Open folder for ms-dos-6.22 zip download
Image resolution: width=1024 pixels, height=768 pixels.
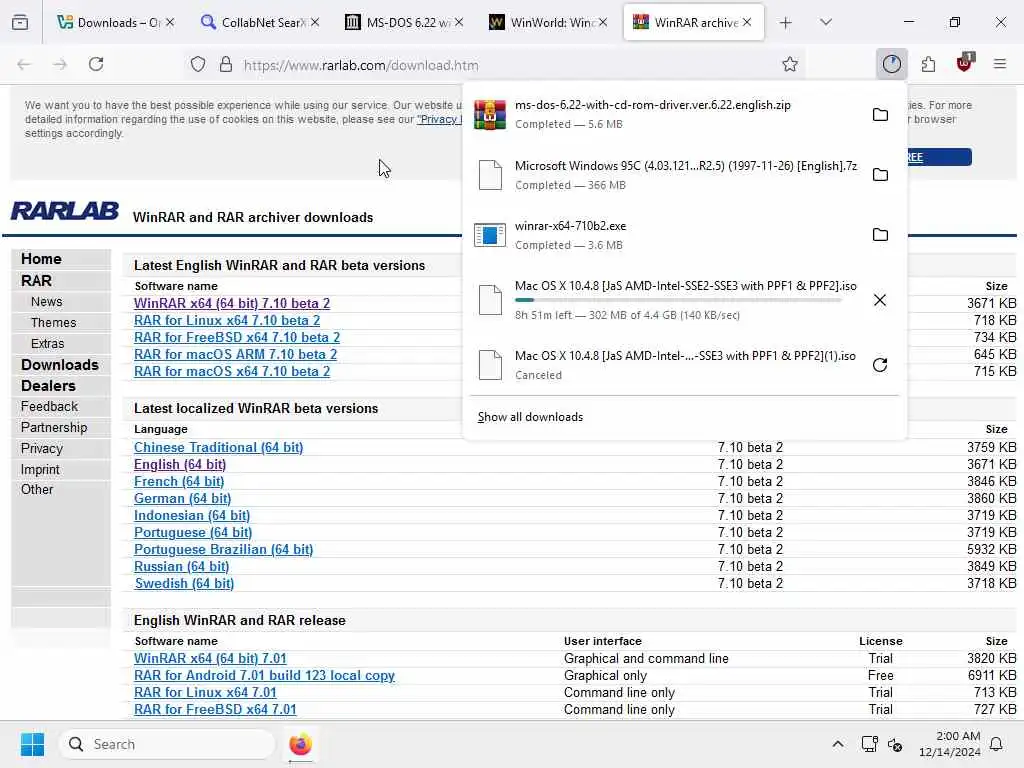click(880, 114)
